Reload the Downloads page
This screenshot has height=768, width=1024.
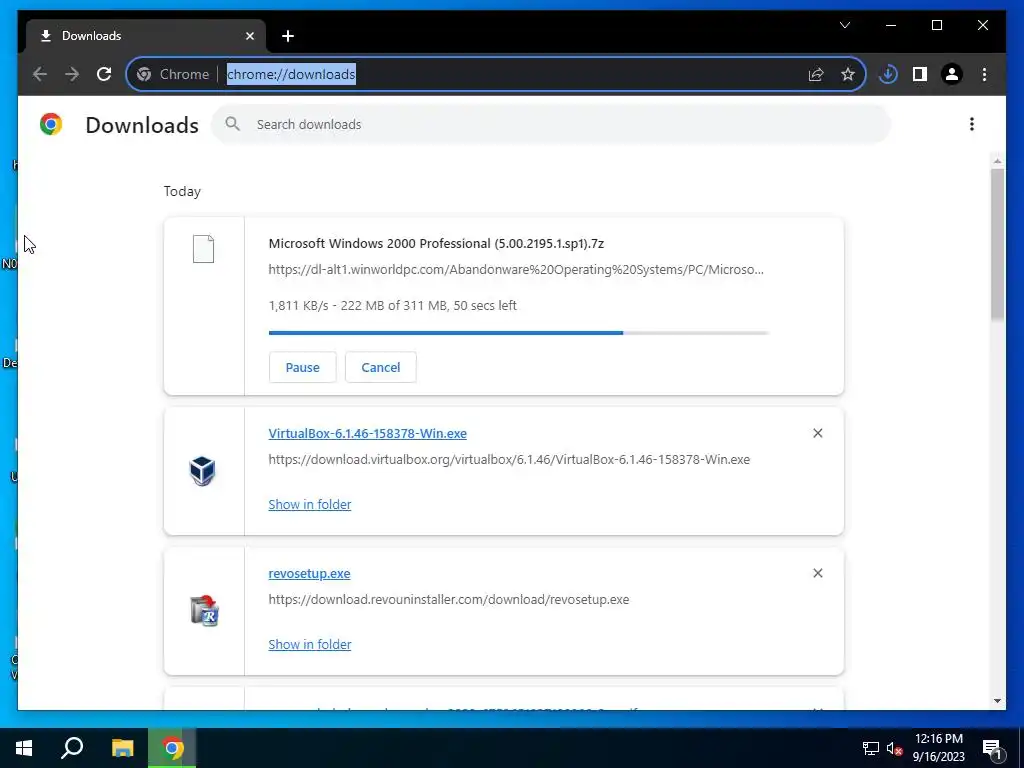pos(104,74)
